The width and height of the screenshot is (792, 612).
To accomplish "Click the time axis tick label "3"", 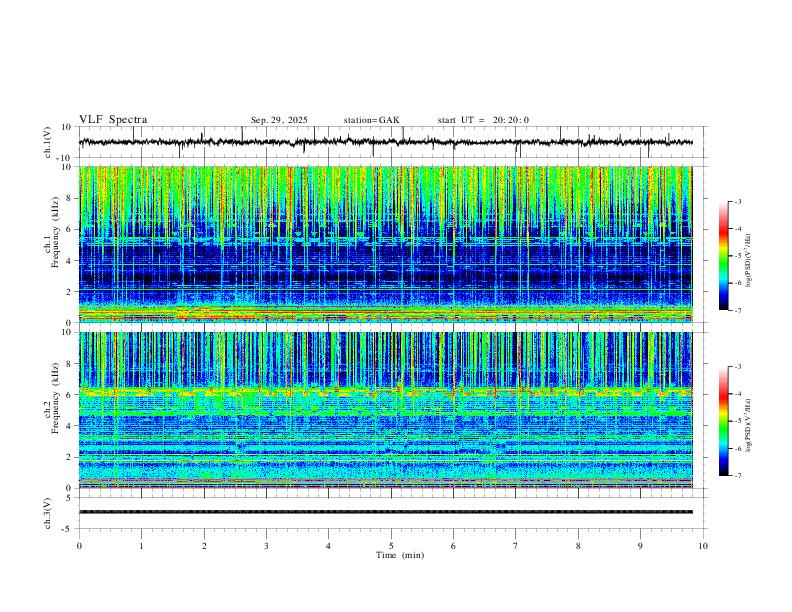I will coord(266,546).
